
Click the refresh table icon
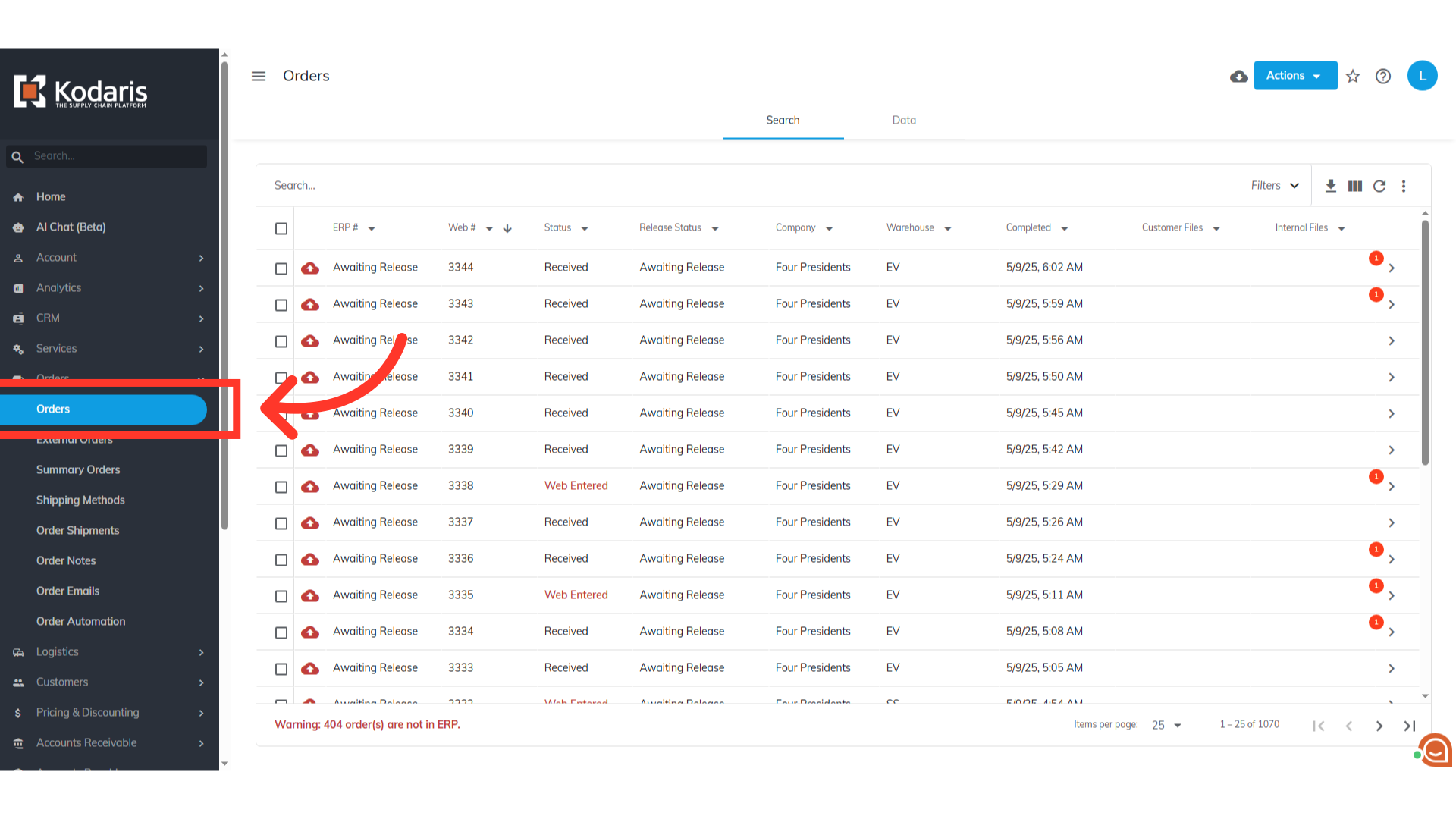(1379, 186)
